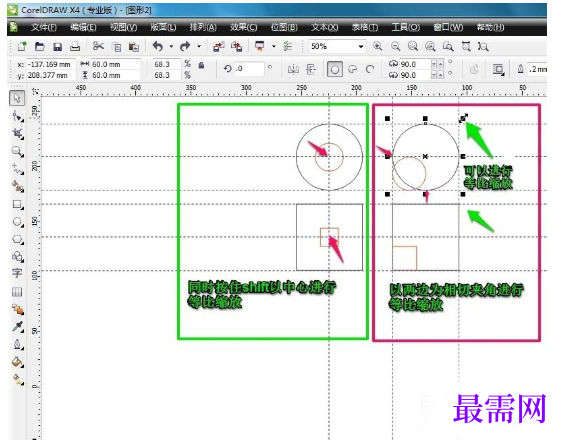Screen dimensions: 565x440
Task: Click the y position field 208.377 mm
Action: coord(51,75)
